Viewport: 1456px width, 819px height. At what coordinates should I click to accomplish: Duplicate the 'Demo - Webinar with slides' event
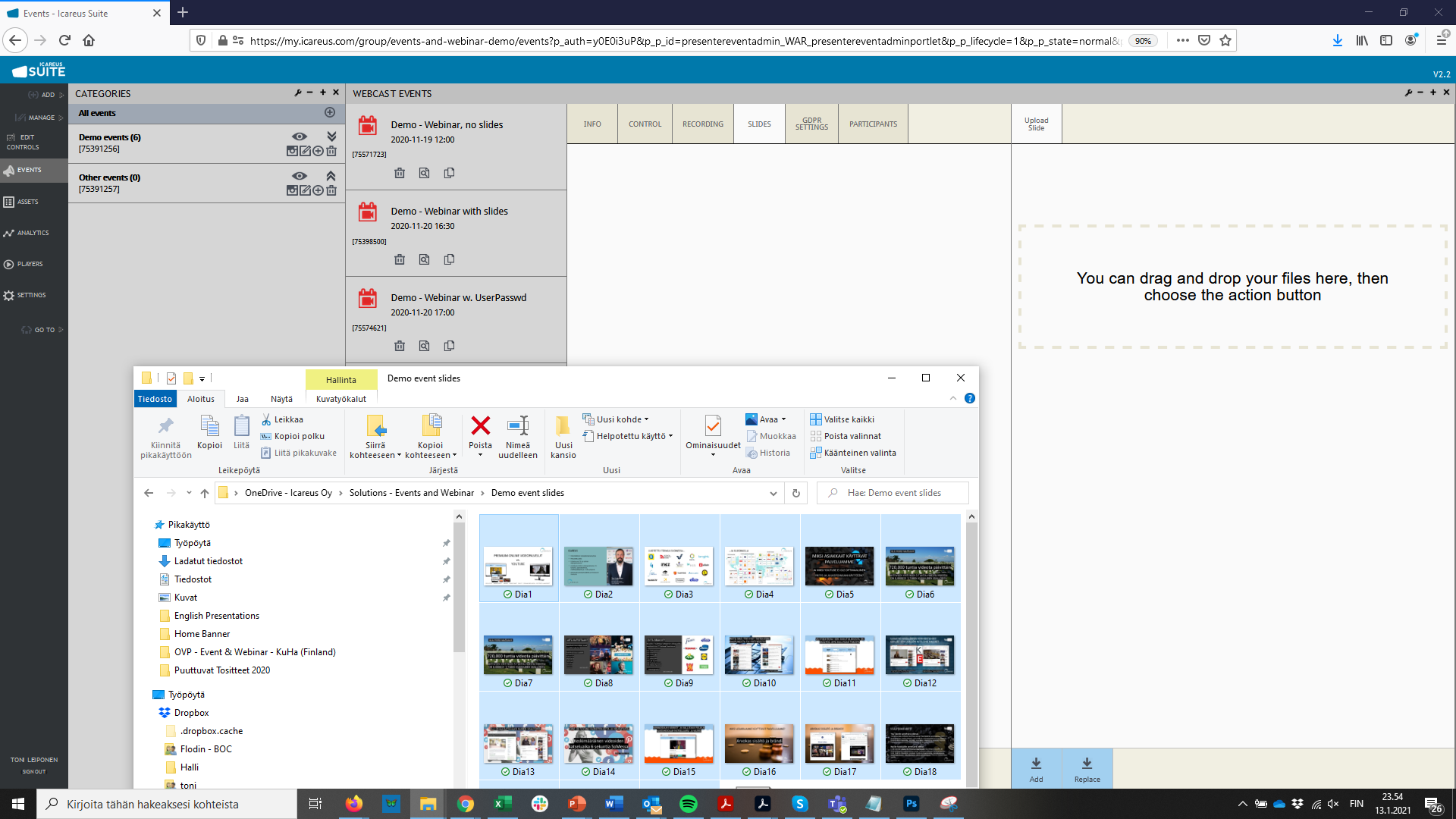coord(449,259)
